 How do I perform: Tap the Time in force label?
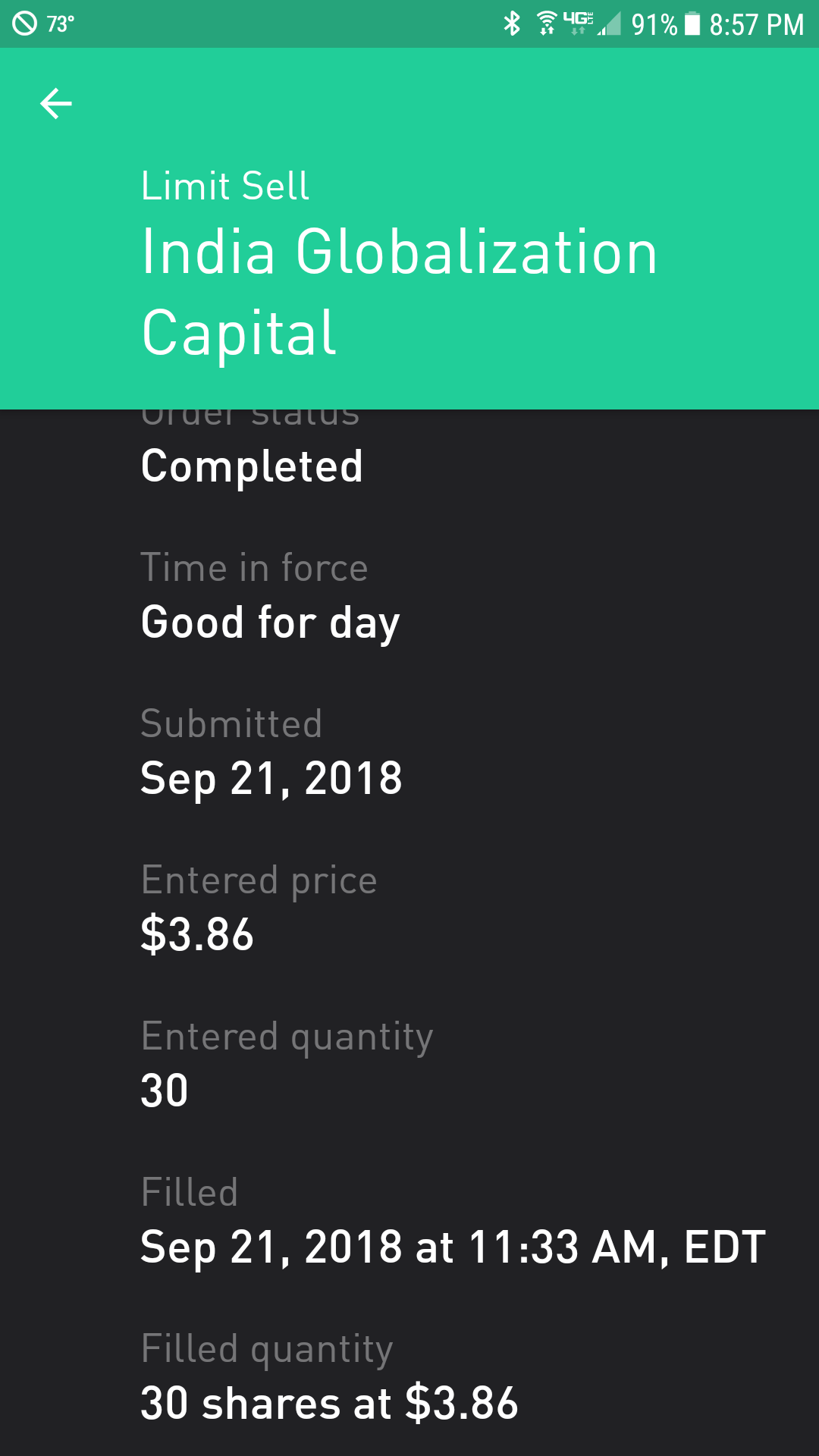tap(254, 568)
